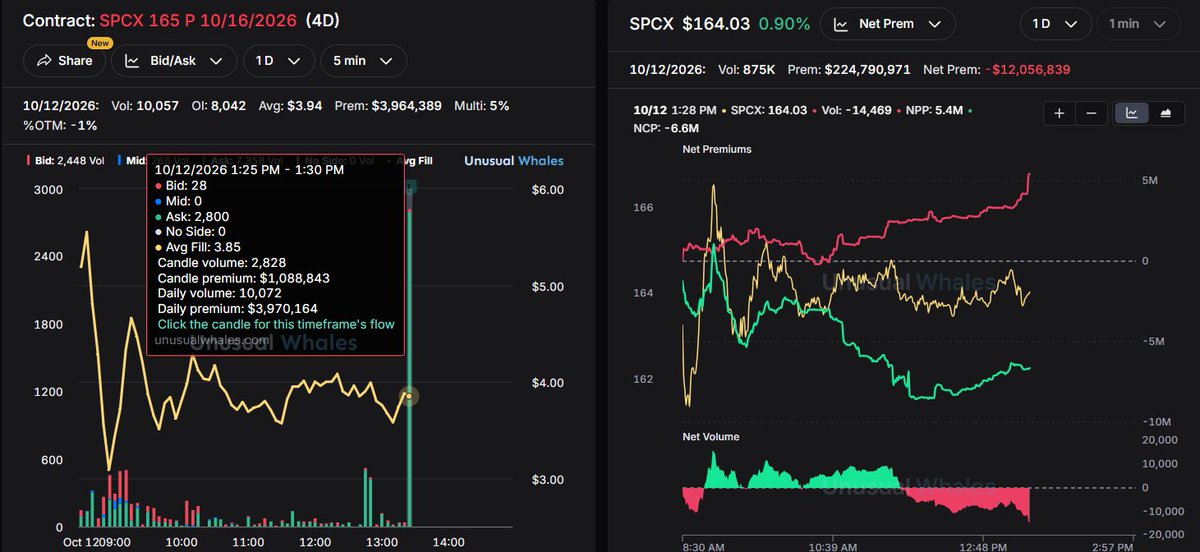Viewport: 1200px width, 552px height.
Task: Open the 5 min interval dropdown
Action: coord(363,60)
